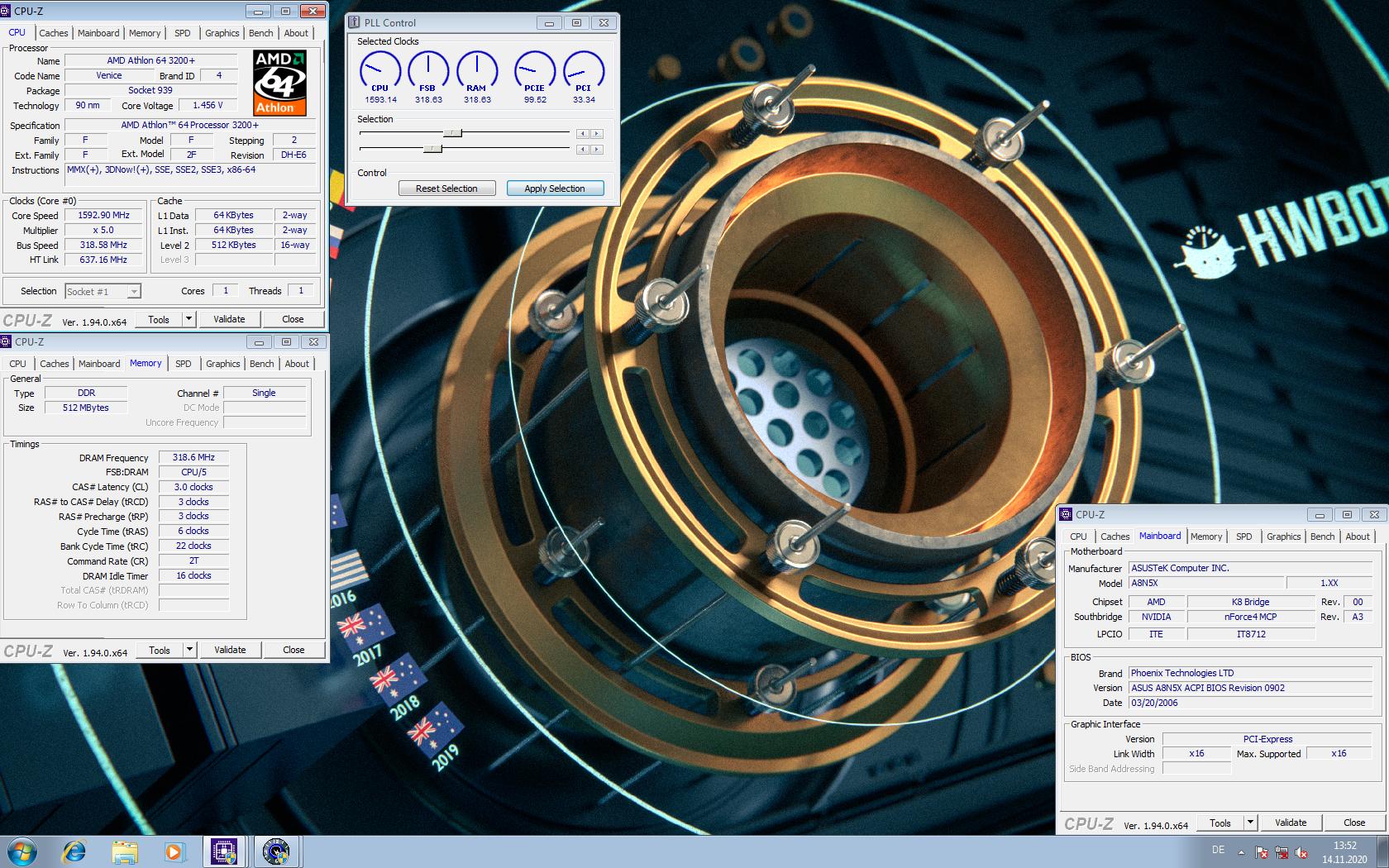Viewport: 1389px width, 868px height.
Task: Click the FSB clock dial in PLL Control
Action: tap(428, 70)
